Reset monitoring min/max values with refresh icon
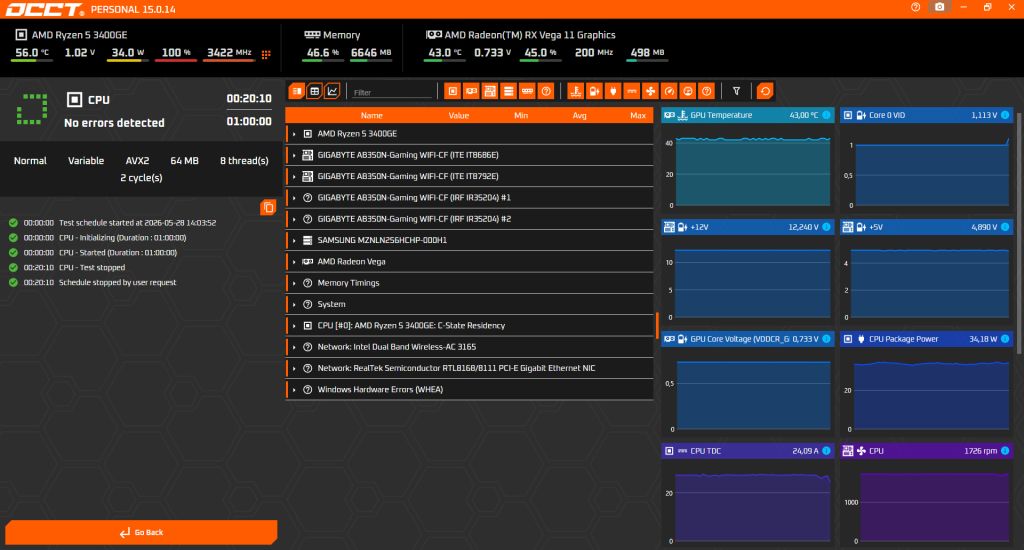Screen dimensions: 1024x550 (x=765, y=91)
